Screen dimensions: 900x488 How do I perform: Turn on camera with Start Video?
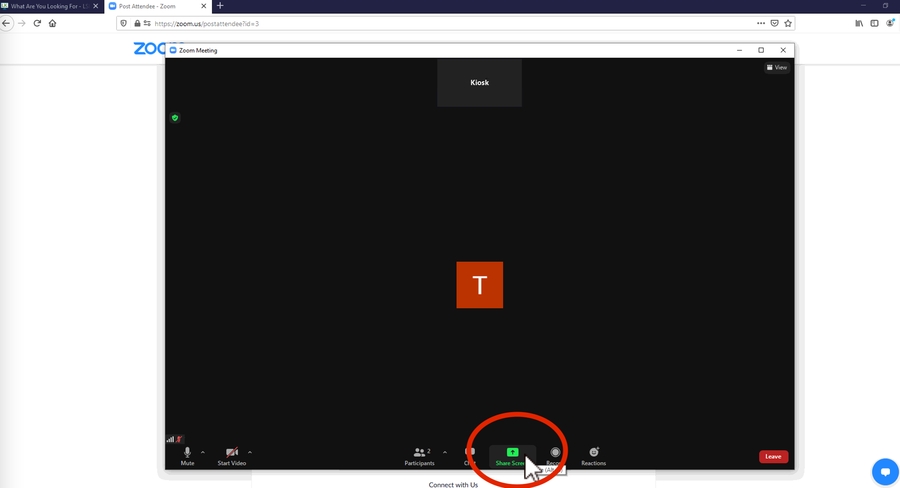pyautogui.click(x=232, y=455)
